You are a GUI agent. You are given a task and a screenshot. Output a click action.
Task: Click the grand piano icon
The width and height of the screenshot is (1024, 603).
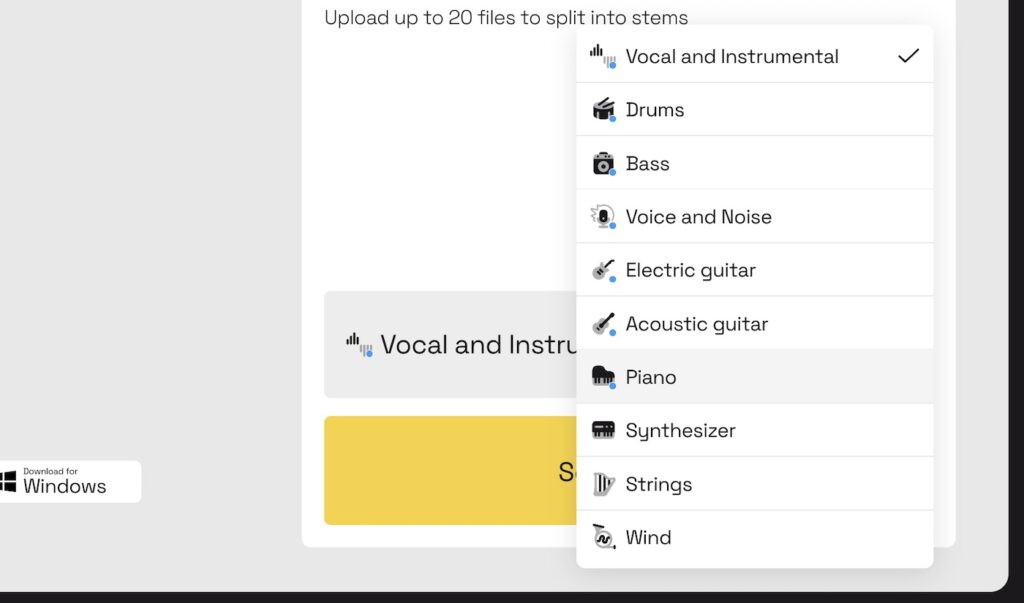(x=603, y=377)
